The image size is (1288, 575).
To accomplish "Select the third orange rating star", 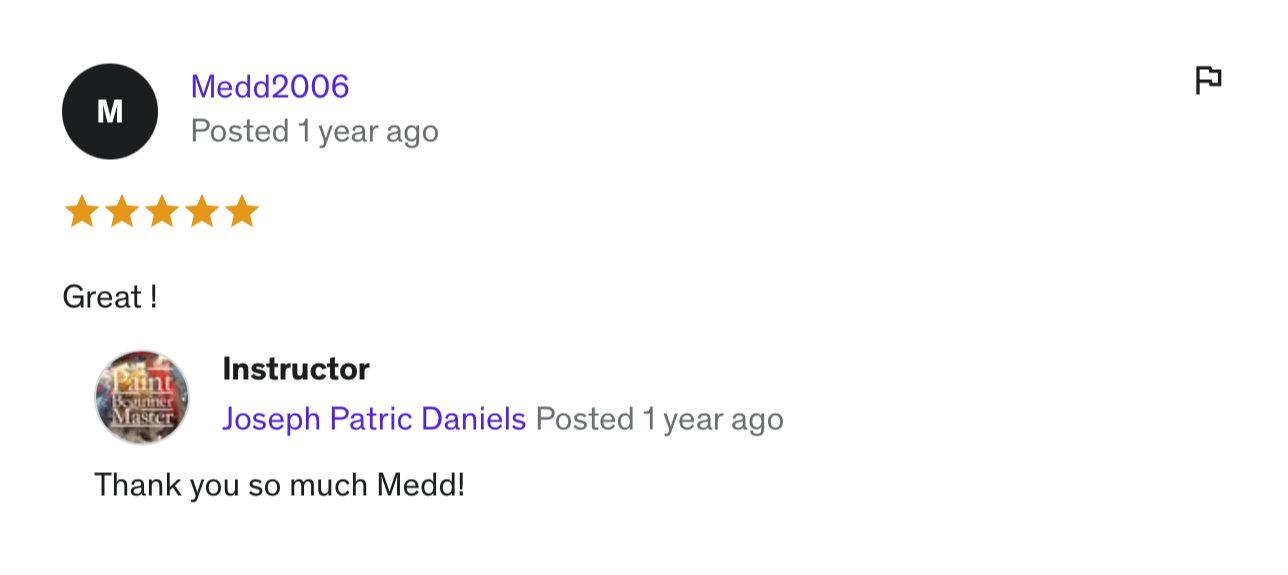I will pos(161,212).
